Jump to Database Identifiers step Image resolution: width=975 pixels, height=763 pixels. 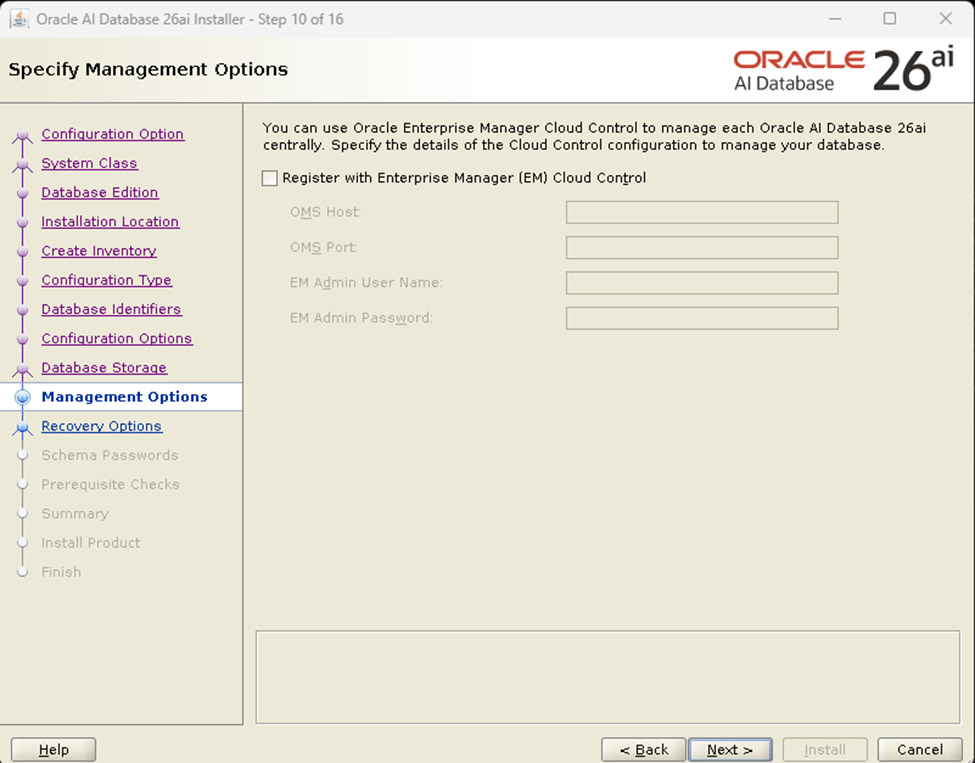point(111,309)
